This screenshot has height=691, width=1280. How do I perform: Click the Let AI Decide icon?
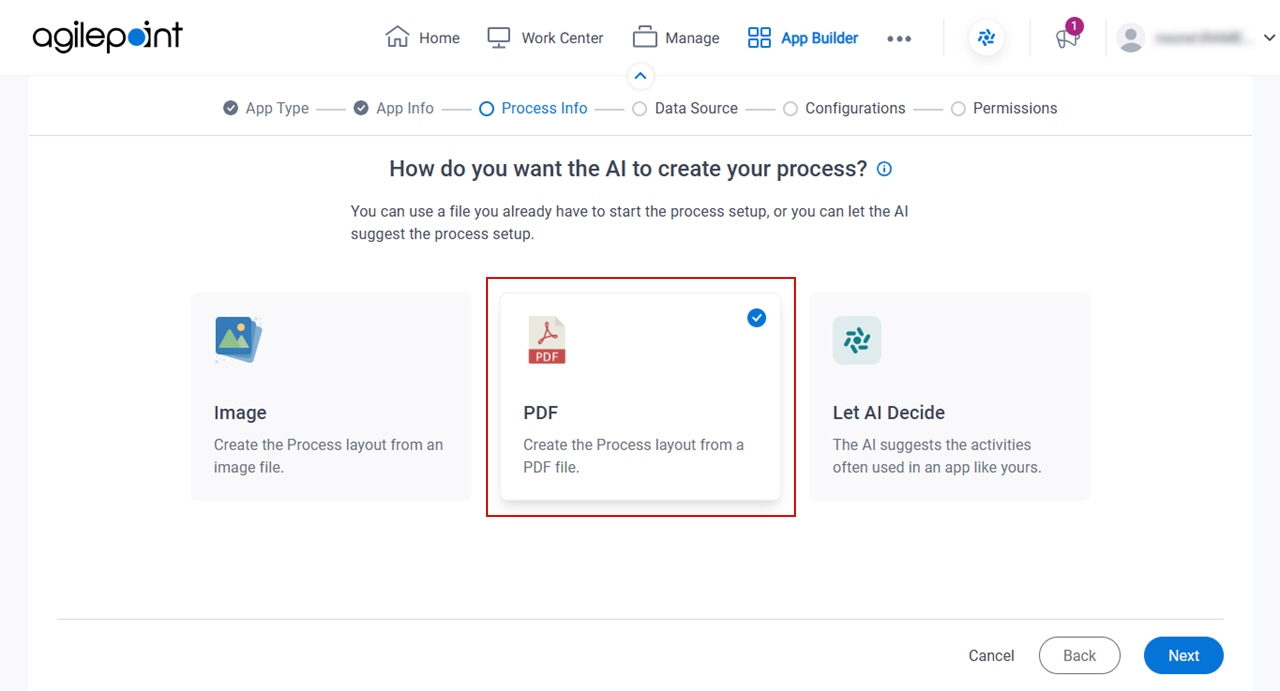tap(857, 340)
